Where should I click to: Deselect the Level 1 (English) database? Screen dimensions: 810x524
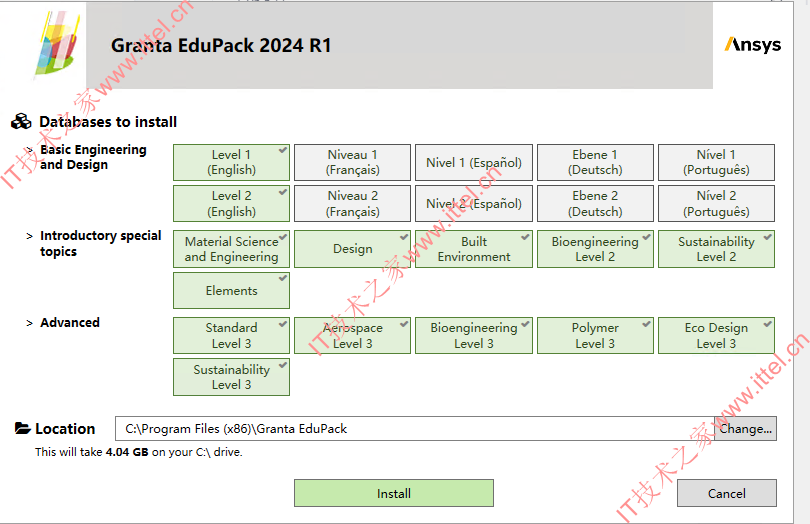[231, 162]
